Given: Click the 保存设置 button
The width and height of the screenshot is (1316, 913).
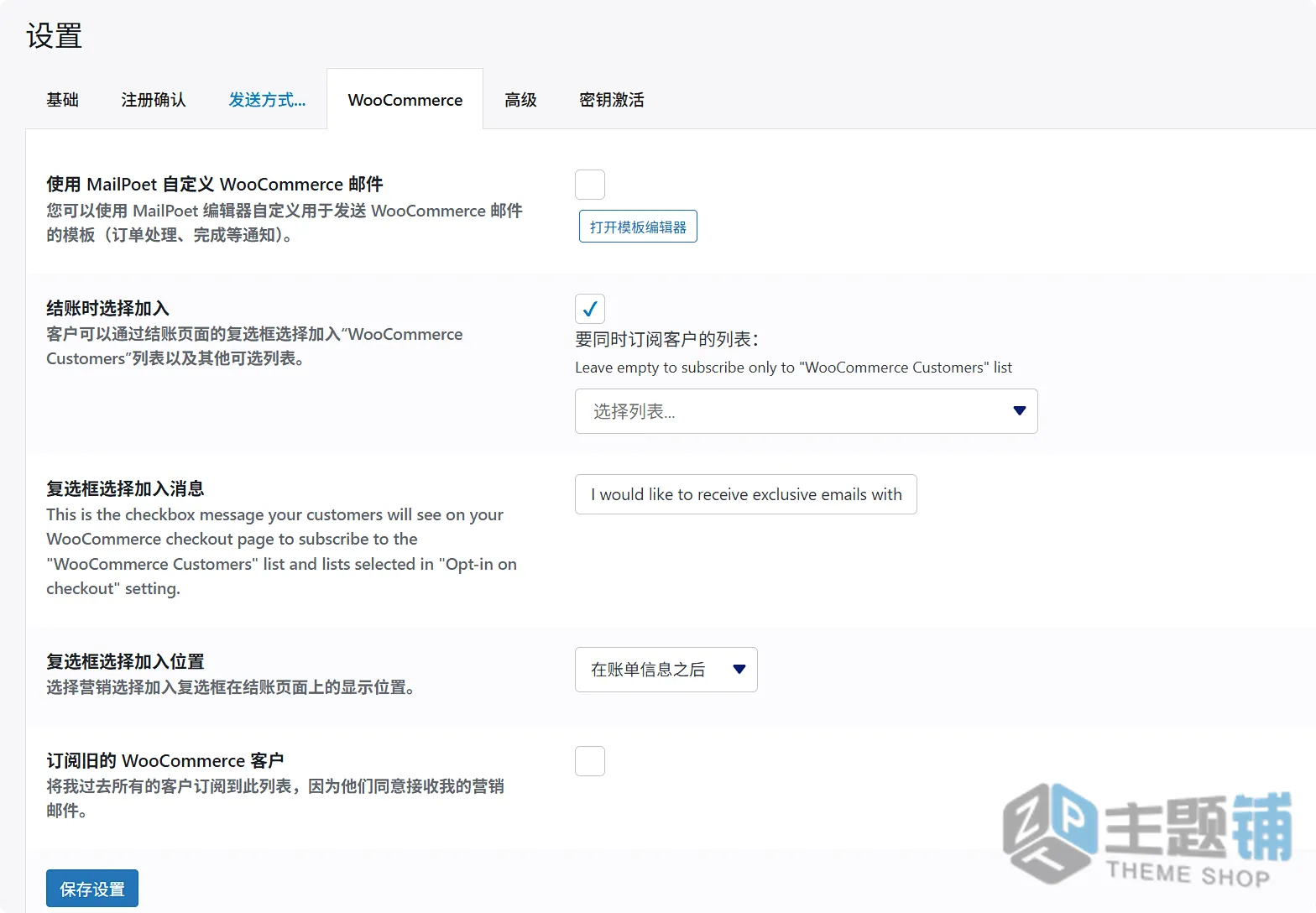Looking at the screenshot, I should [92, 889].
